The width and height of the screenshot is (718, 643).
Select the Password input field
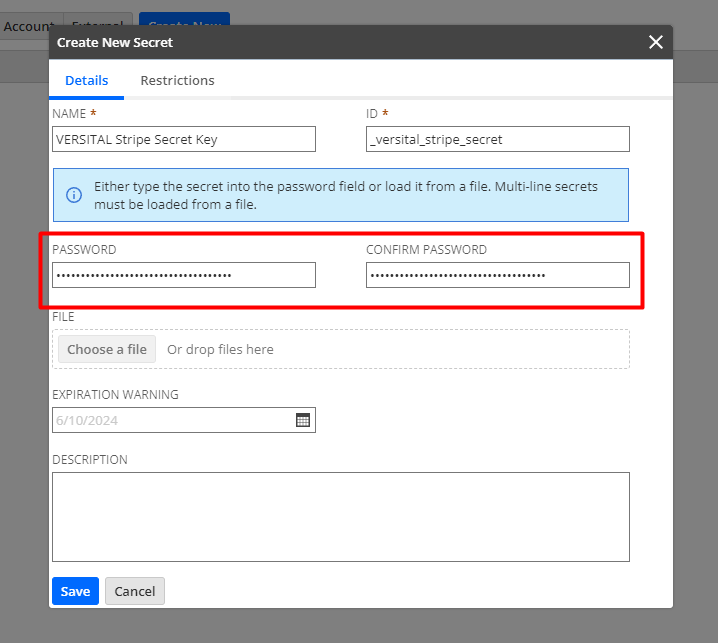pyautogui.click(x=183, y=275)
